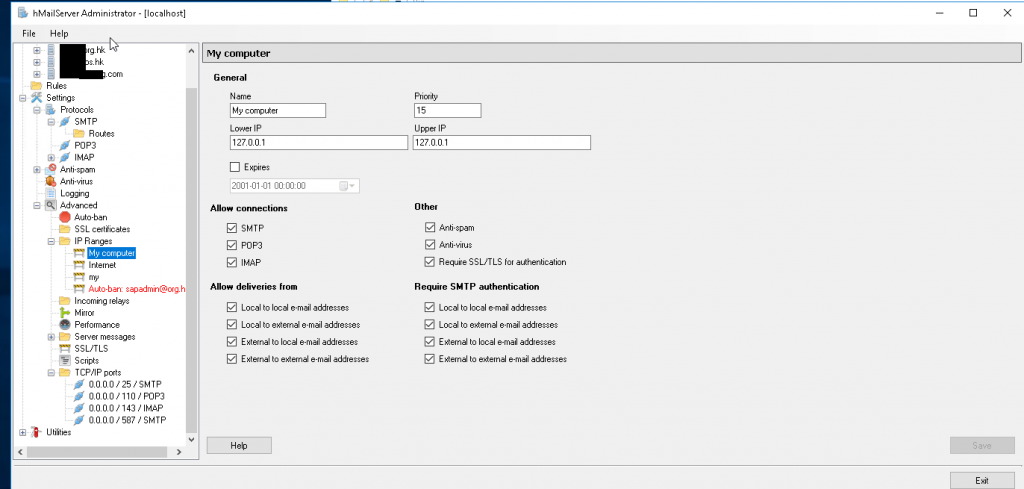Click the Lower IP input field
Viewport: 1024px width, 489px height.
pos(319,142)
